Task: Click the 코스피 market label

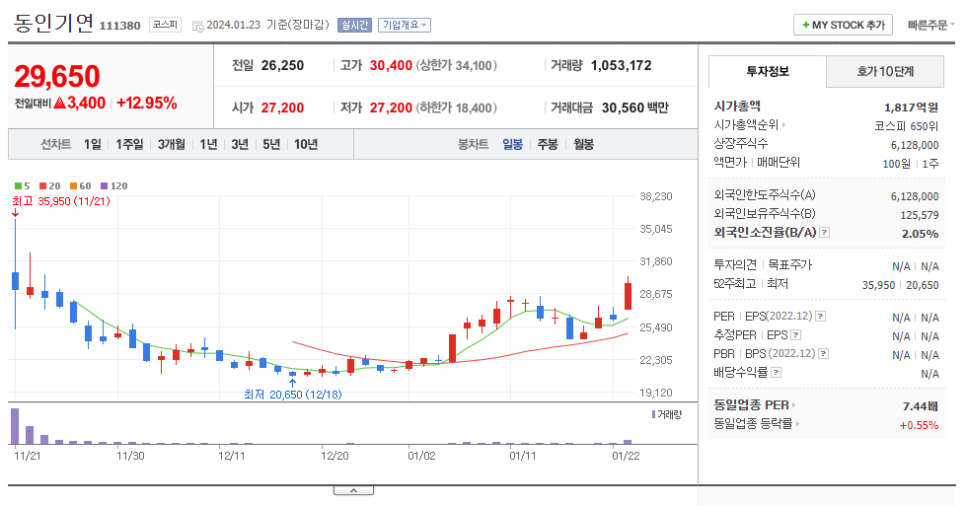Action: point(165,25)
